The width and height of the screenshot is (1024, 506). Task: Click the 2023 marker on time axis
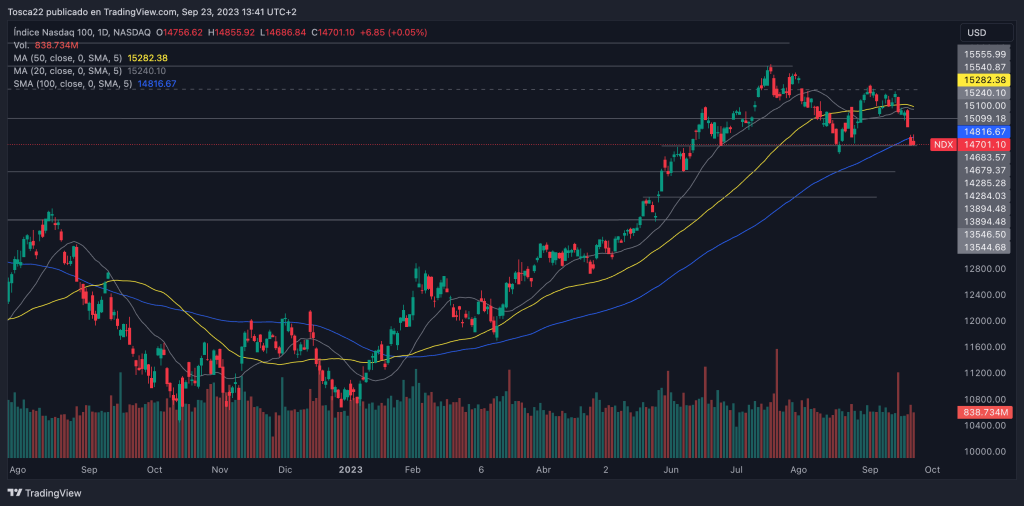click(351, 468)
